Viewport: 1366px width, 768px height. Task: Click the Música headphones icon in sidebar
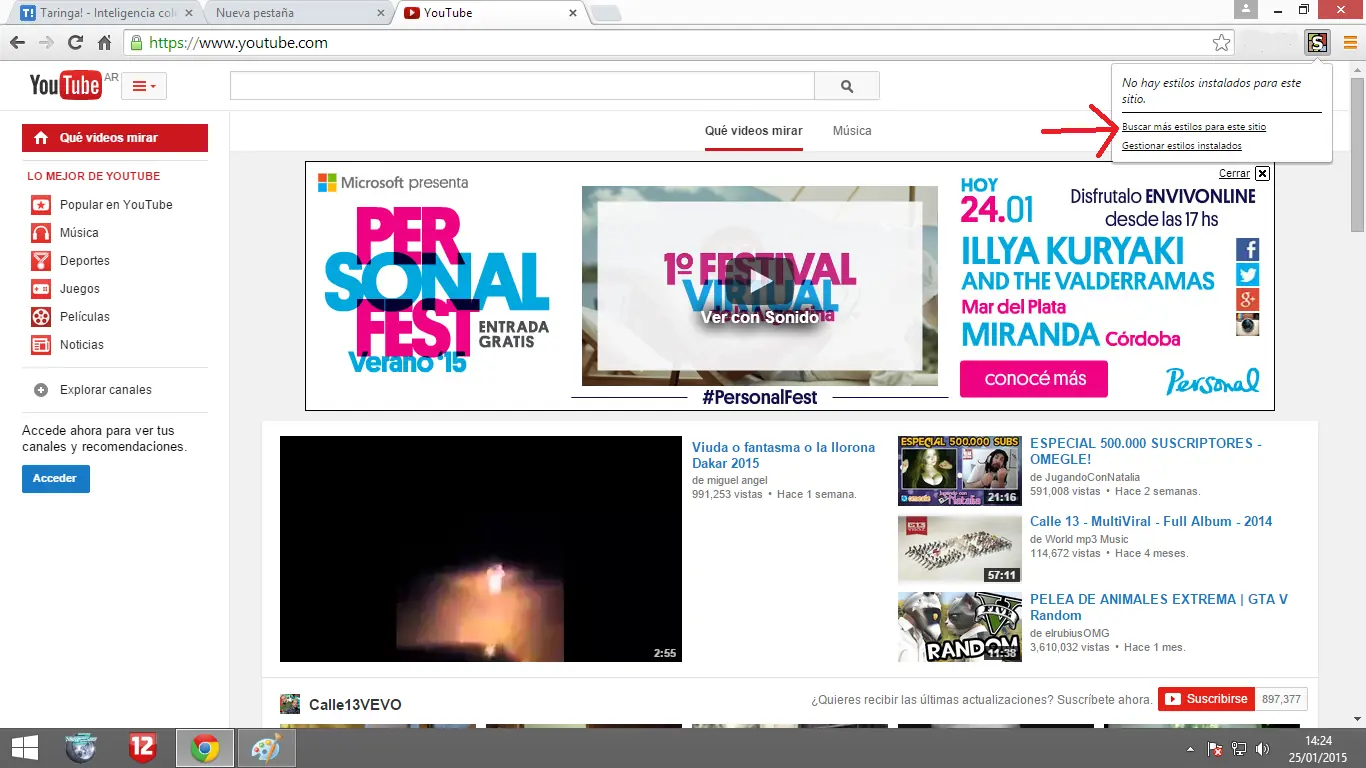pos(40,233)
